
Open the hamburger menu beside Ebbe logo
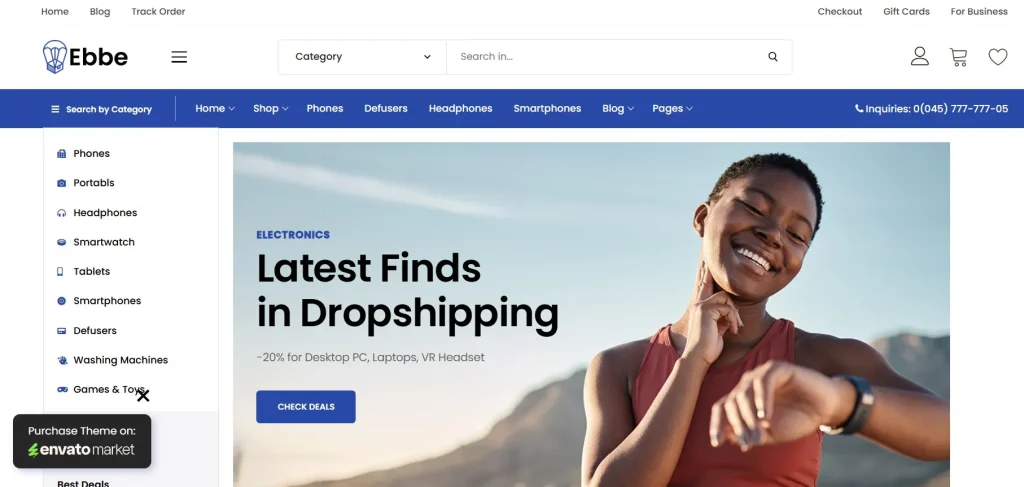coord(179,57)
